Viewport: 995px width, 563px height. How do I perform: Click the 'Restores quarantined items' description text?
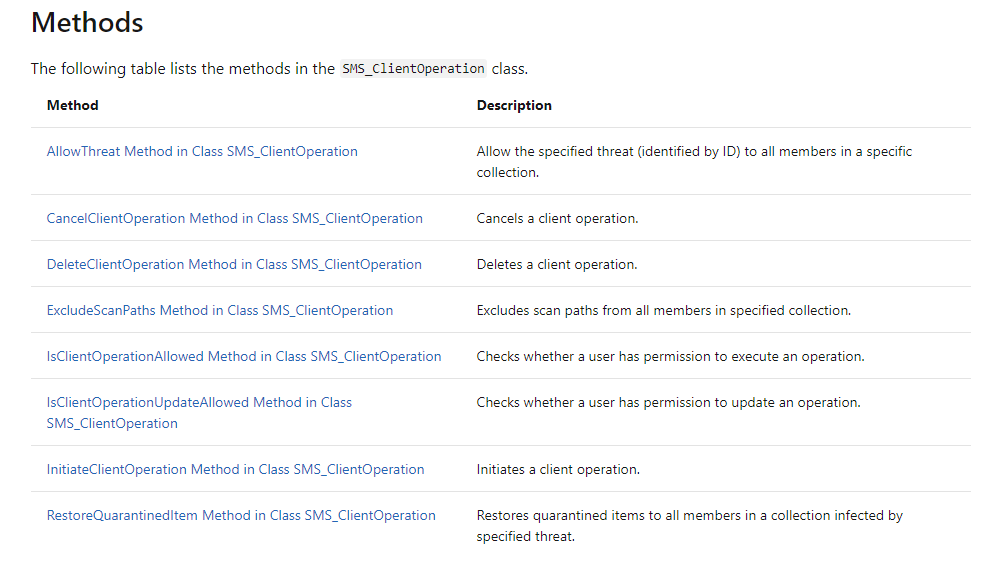tap(690, 526)
